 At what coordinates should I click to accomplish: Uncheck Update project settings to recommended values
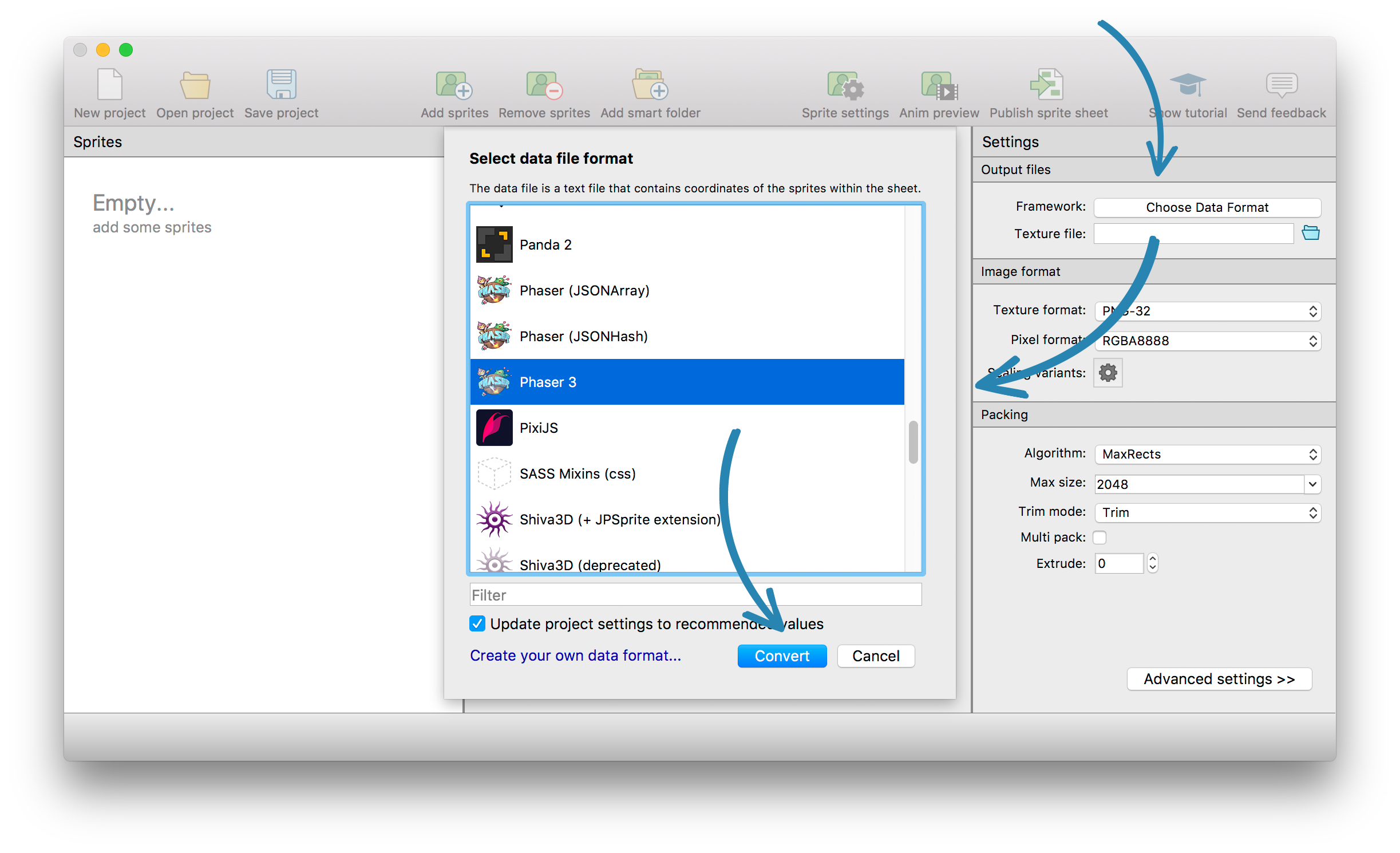pyautogui.click(x=477, y=623)
